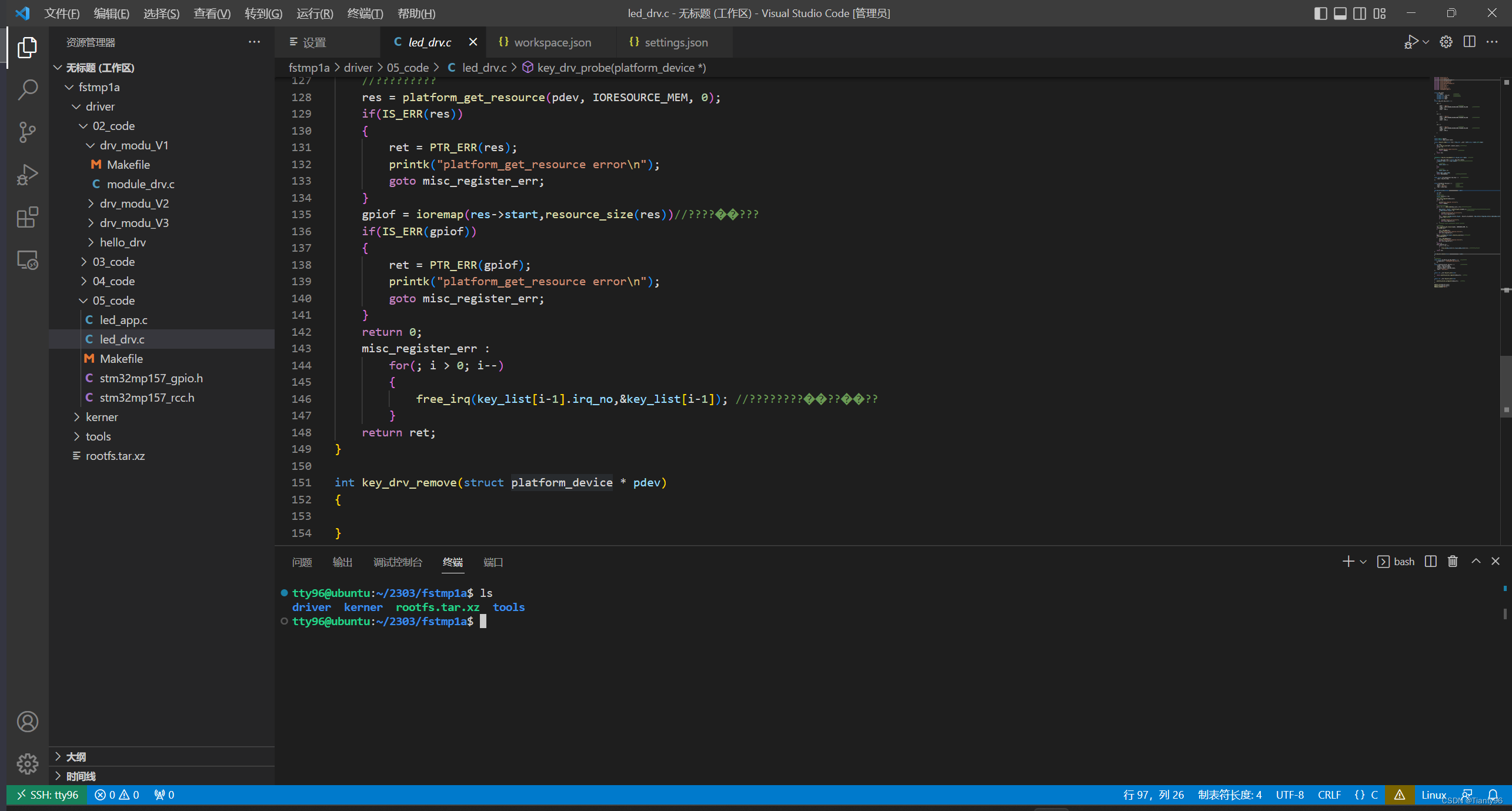Open the Manage gear in activity bar
Screen dimensions: 1512x811
point(27,764)
